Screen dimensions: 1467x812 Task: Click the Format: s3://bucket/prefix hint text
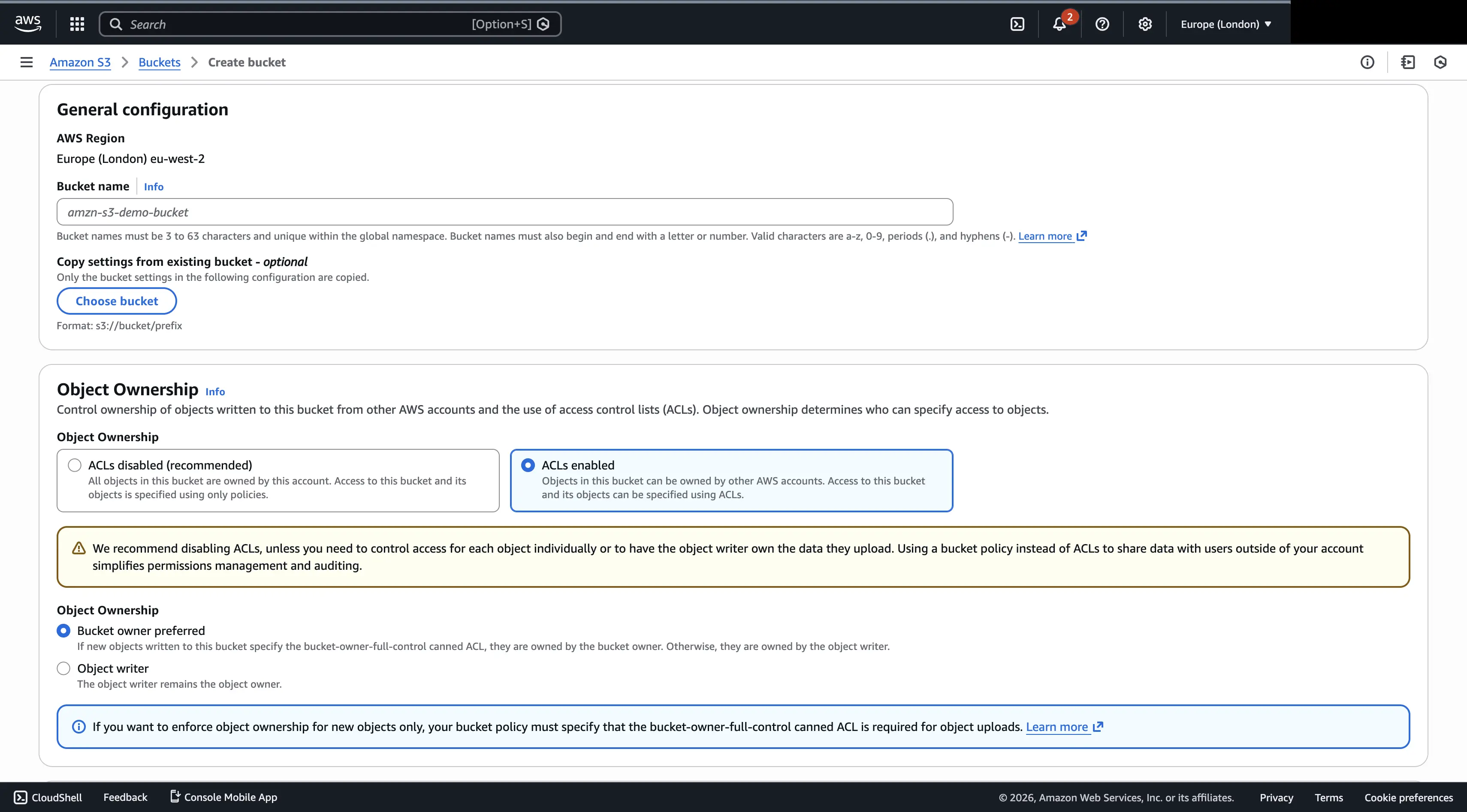tap(120, 325)
